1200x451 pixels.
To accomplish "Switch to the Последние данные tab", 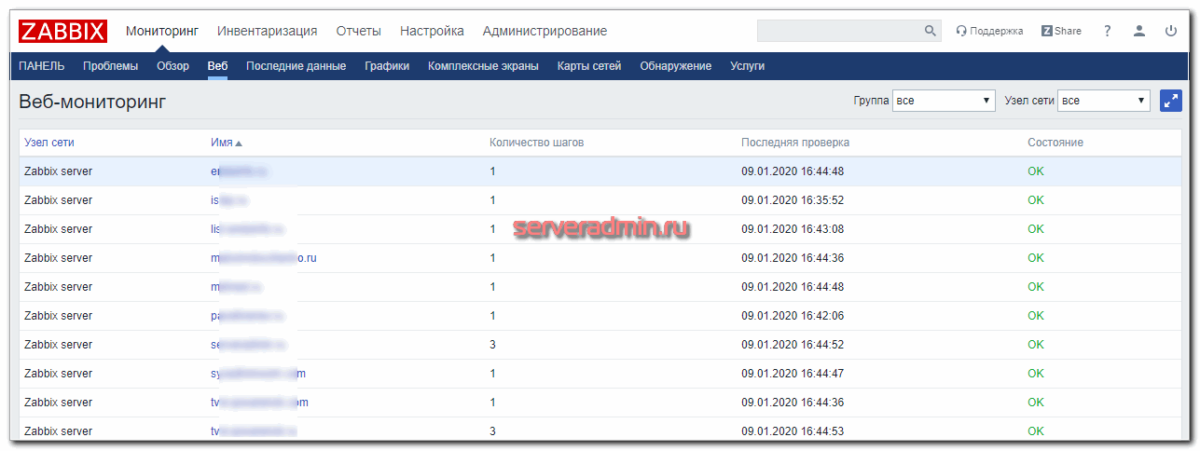I will pos(296,66).
